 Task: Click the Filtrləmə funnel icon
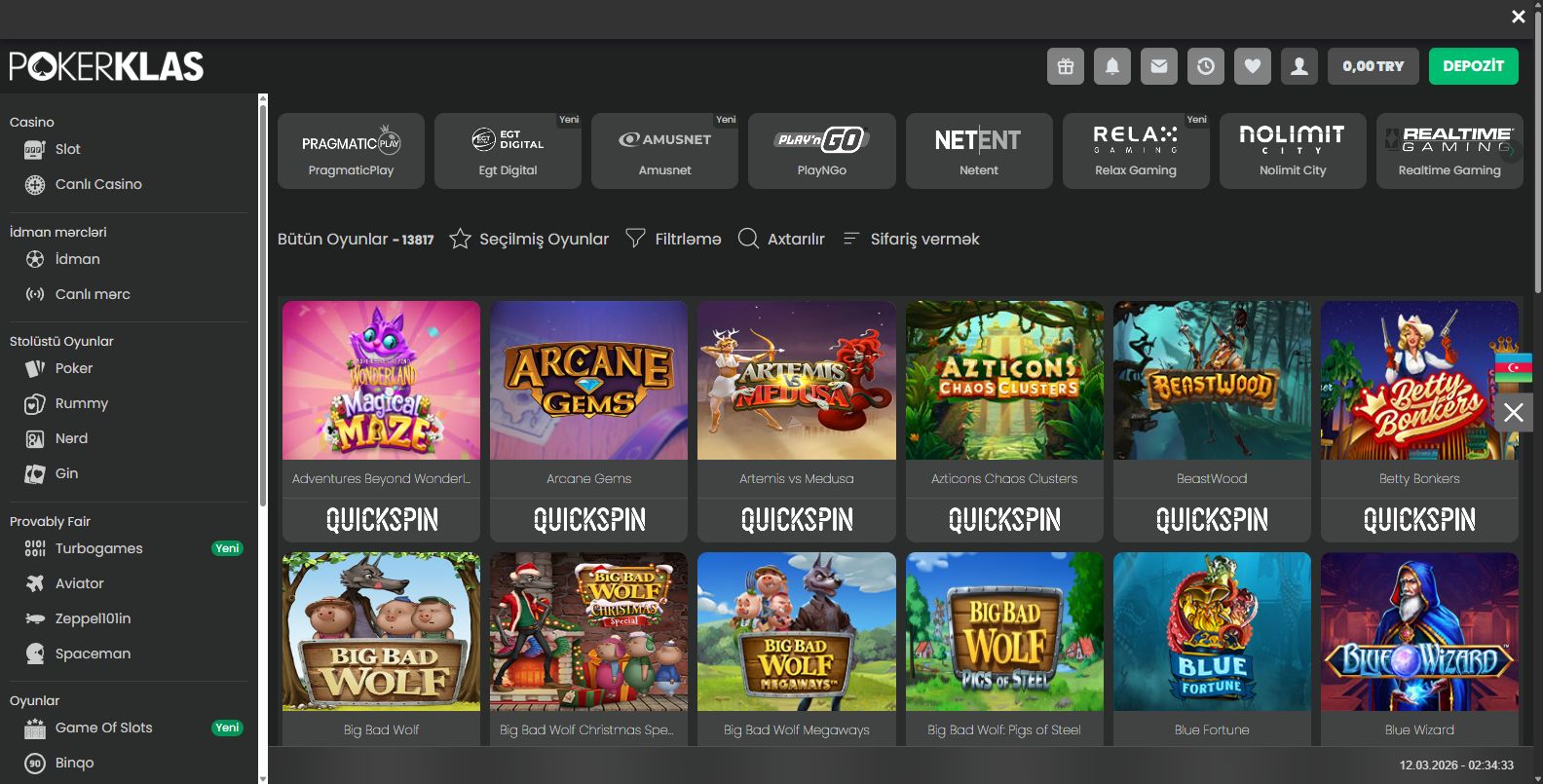(x=635, y=239)
